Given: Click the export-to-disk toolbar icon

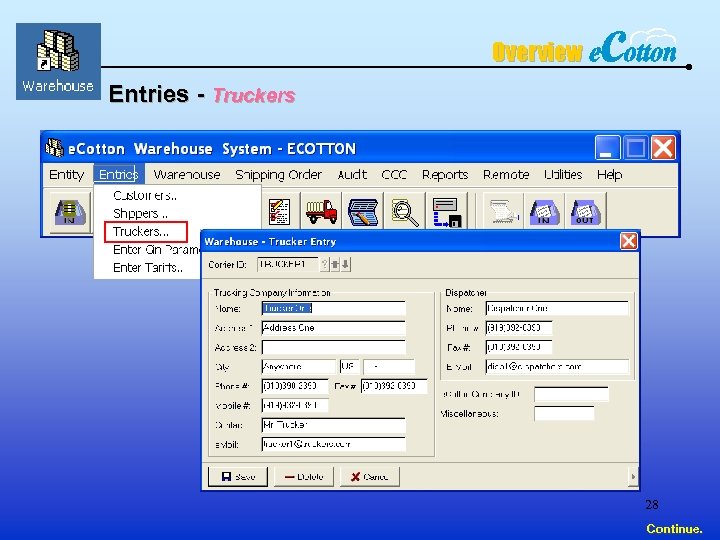Looking at the screenshot, I should point(446,212).
